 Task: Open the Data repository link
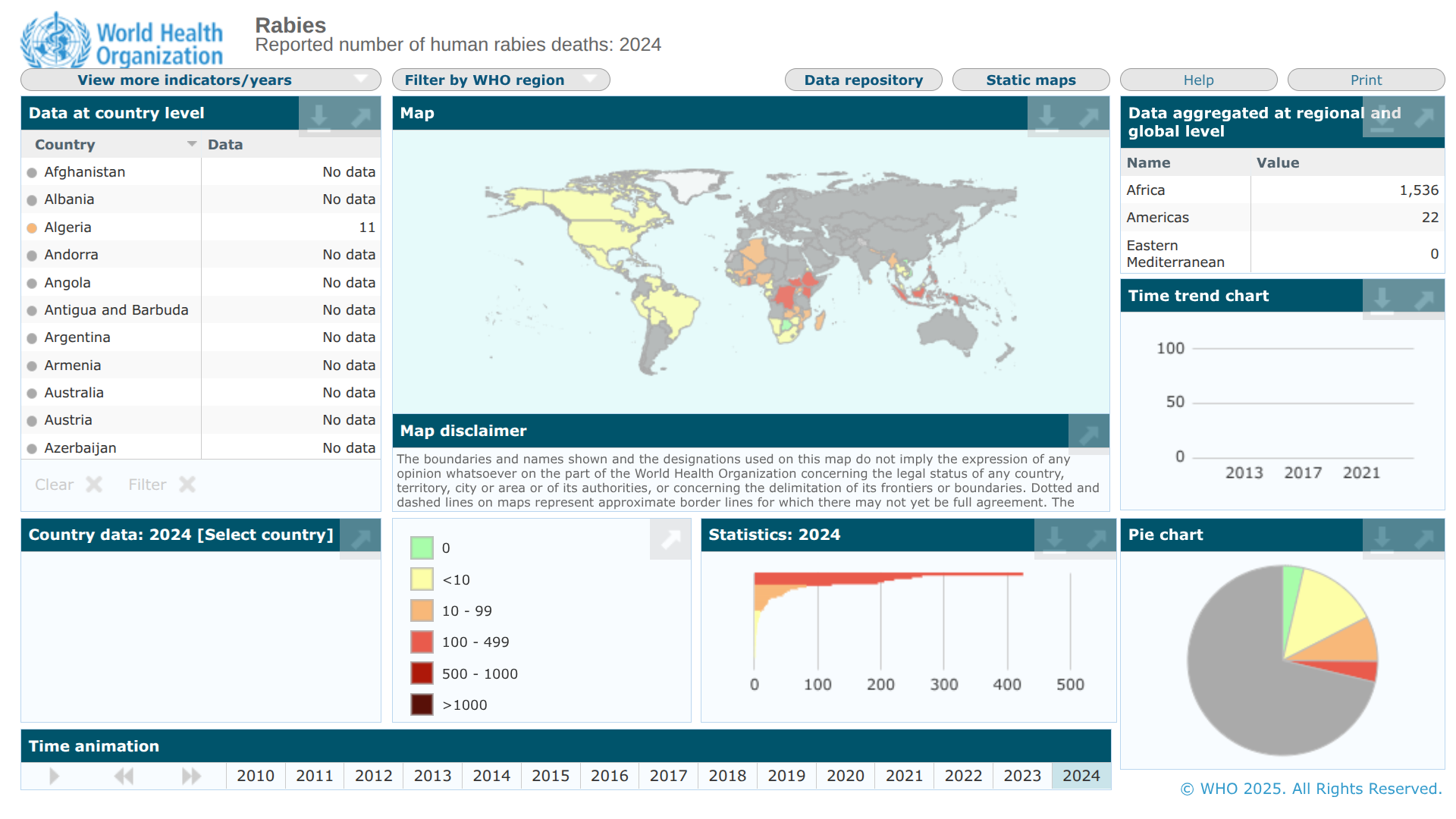[x=863, y=80]
